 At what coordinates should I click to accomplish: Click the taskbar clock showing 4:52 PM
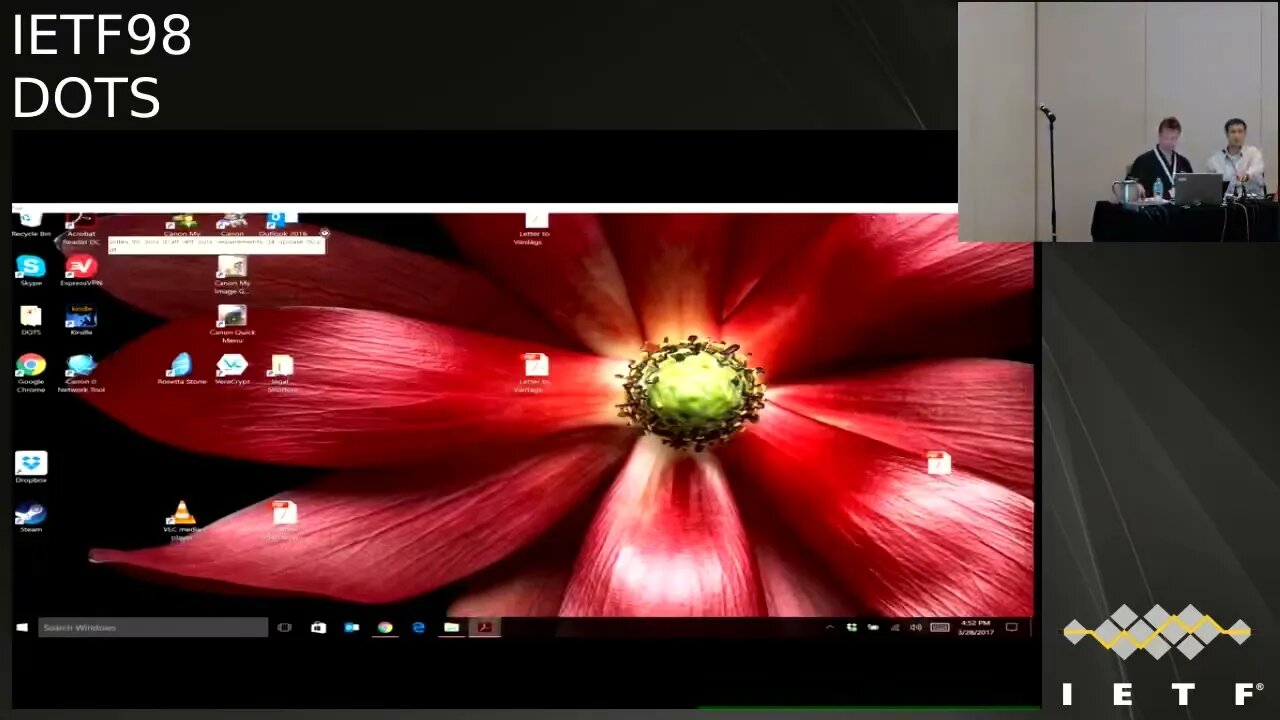pos(975,627)
